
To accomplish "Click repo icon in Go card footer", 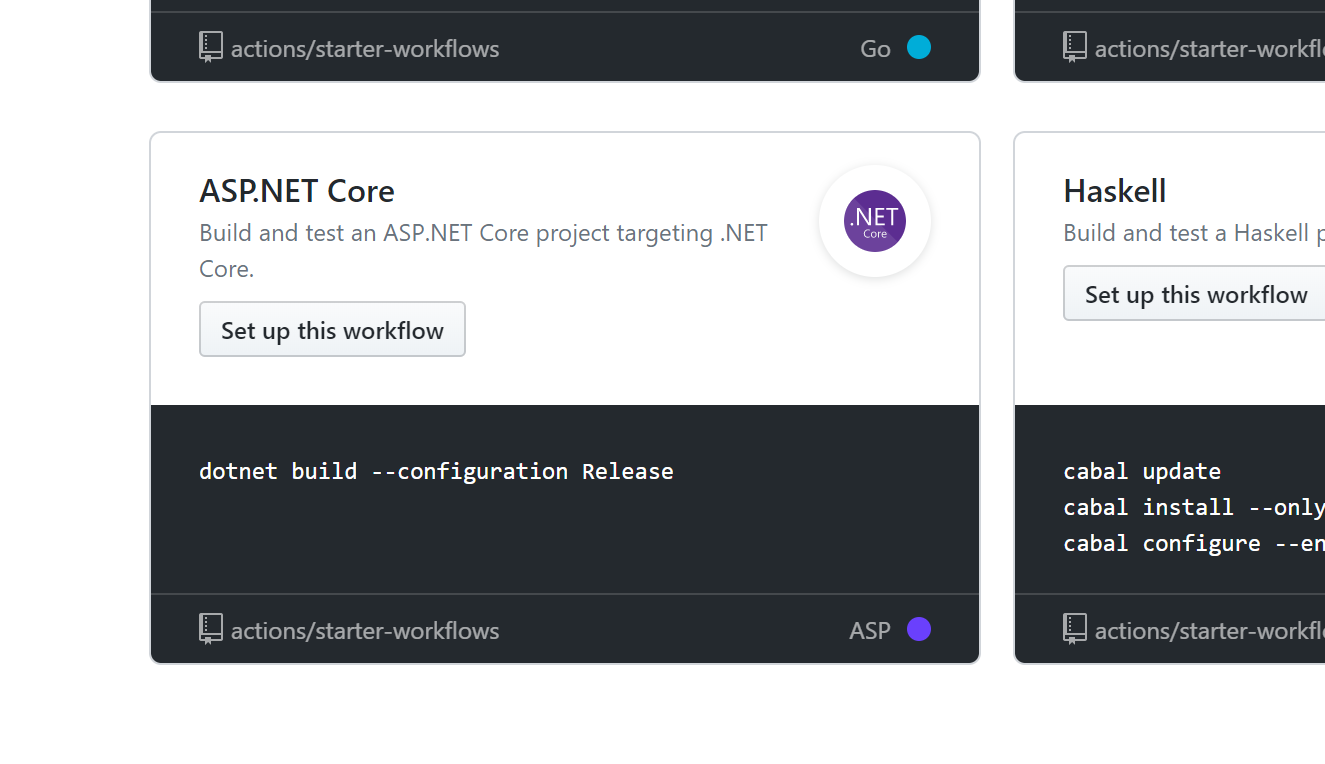I will point(211,48).
